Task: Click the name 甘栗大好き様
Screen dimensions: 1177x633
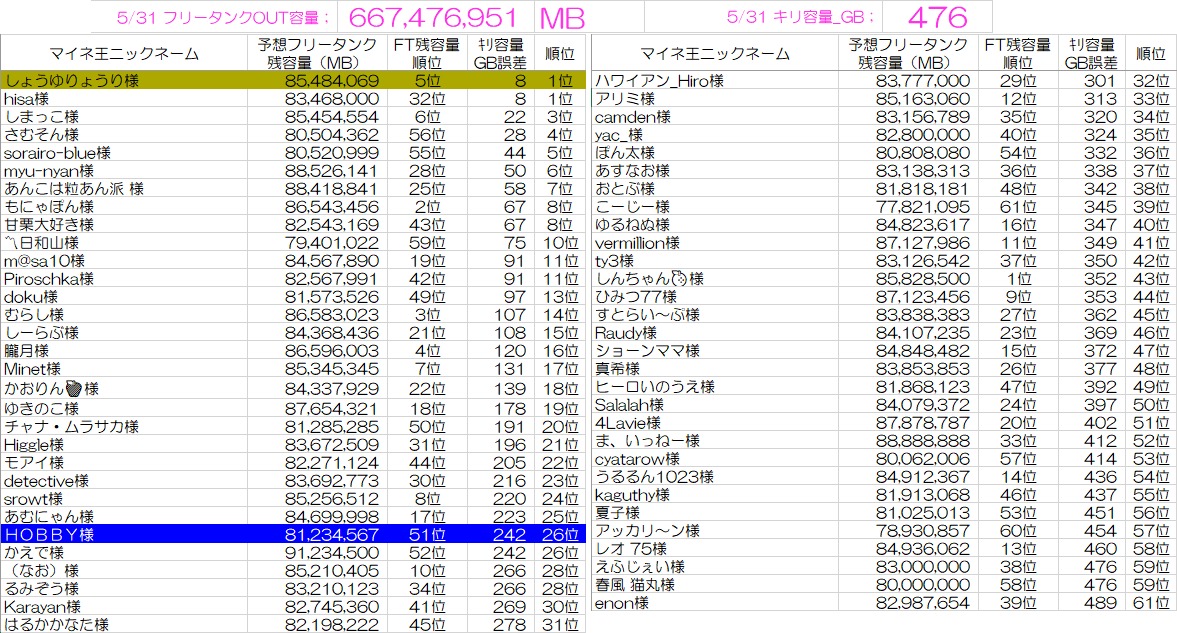Action: [x=49, y=225]
